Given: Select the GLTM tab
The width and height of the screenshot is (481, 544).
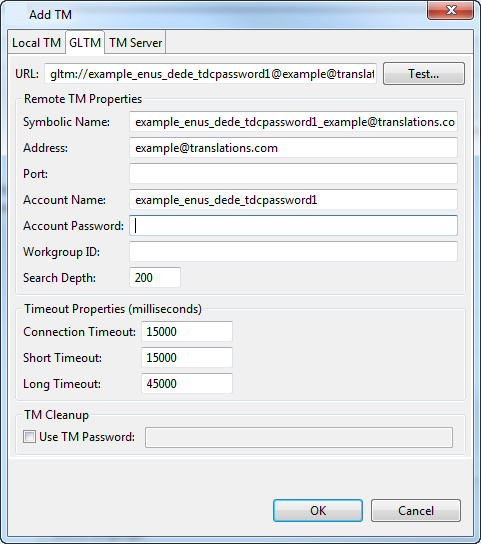Looking at the screenshot, I should pos(85,42).
